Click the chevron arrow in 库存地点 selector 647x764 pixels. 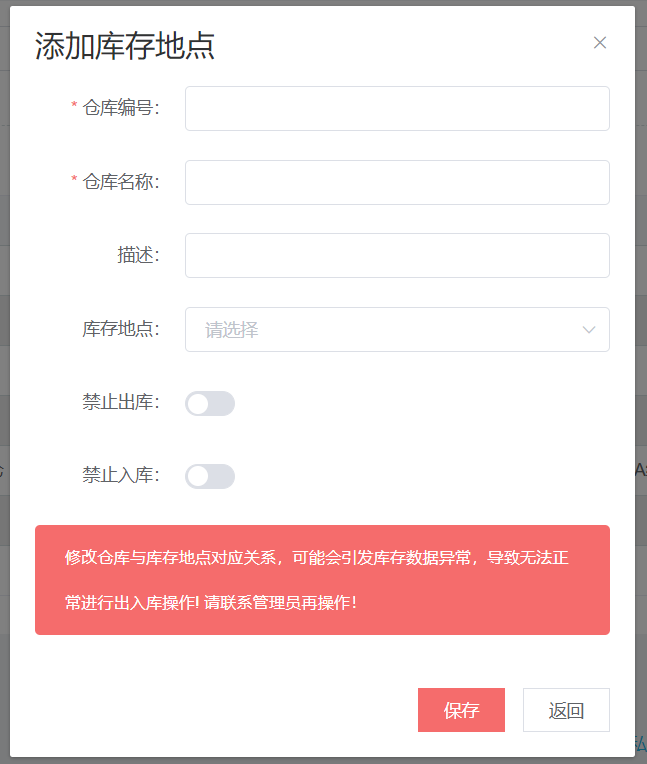pyautogui.click(x=589, y=329)
